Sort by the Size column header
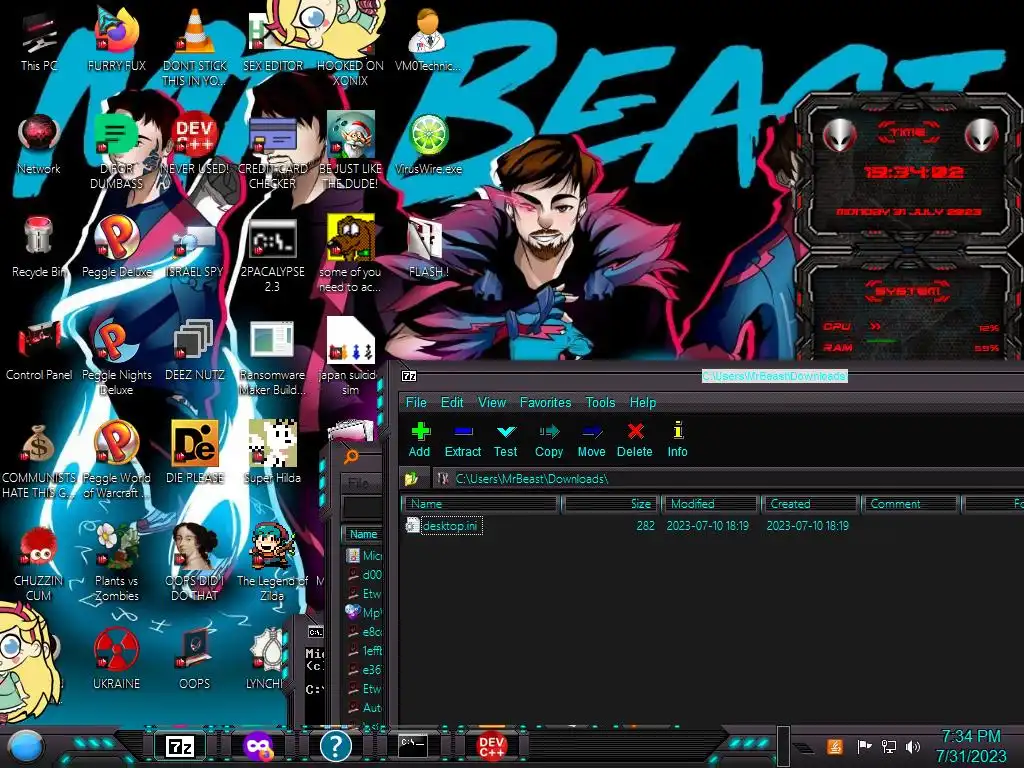 click(610, 504)
